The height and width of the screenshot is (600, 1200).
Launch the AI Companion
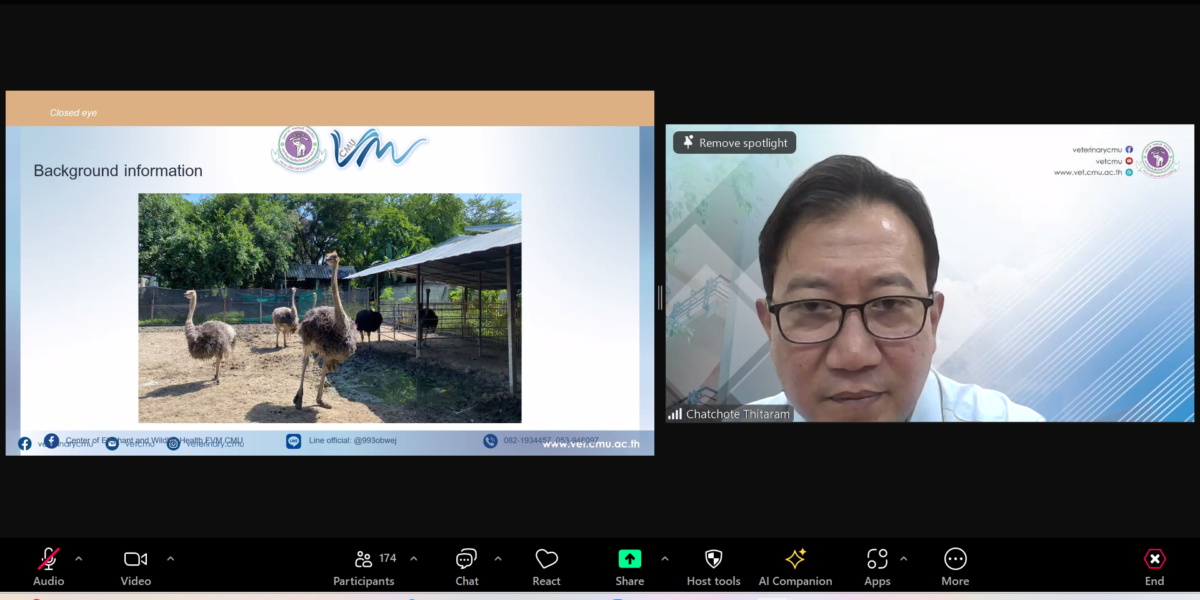tap(795, 566)
